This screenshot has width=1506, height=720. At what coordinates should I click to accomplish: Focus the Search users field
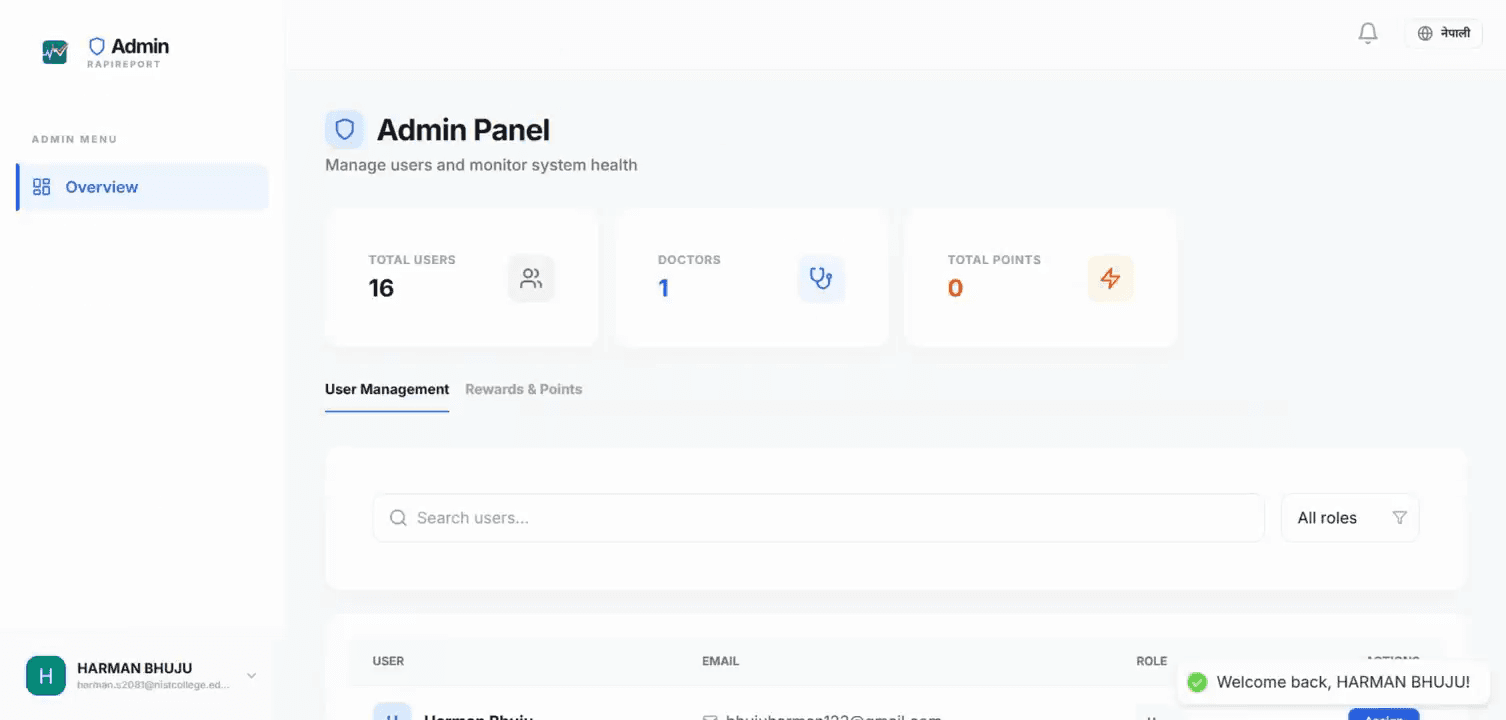click(x=818, y=518)
